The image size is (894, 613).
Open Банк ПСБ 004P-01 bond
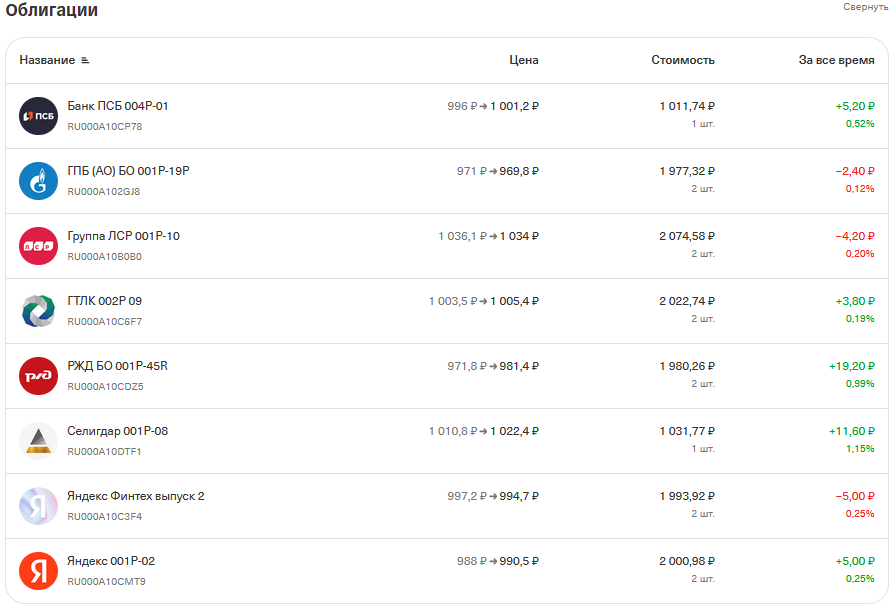118,106
